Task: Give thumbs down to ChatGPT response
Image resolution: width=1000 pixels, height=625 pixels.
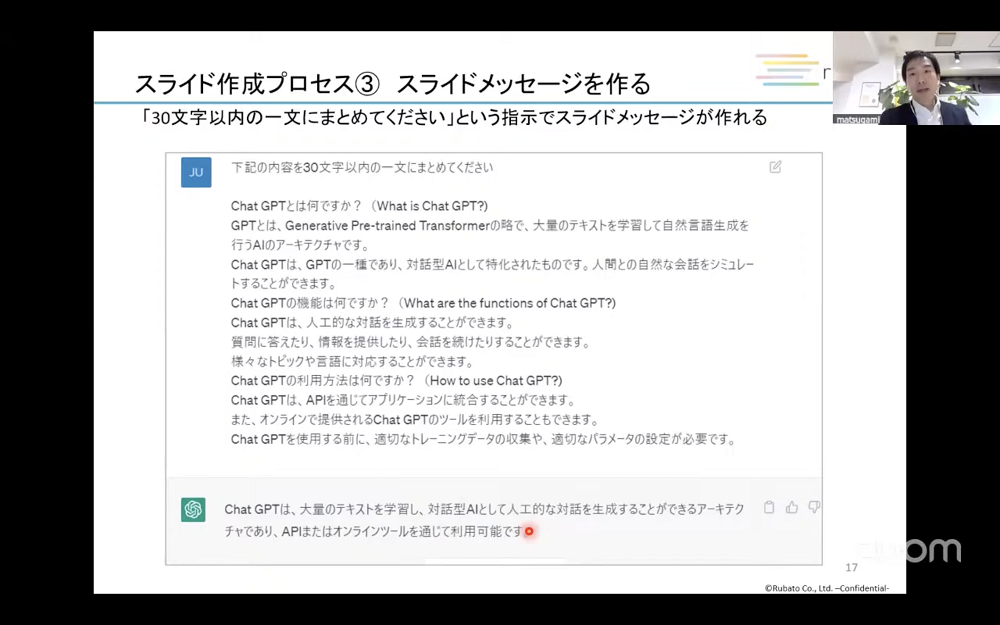Action: pyautogui.click(x=814, y=508)
